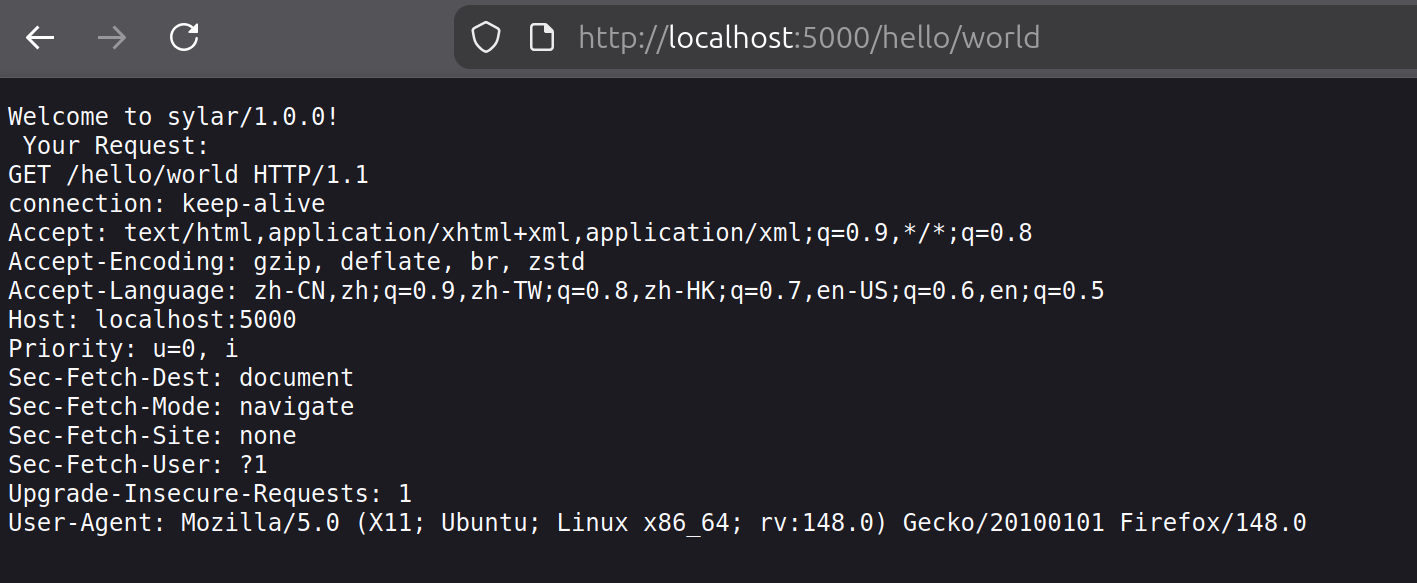Click the 'connection: keep-alive' header line

pos(167,204)
